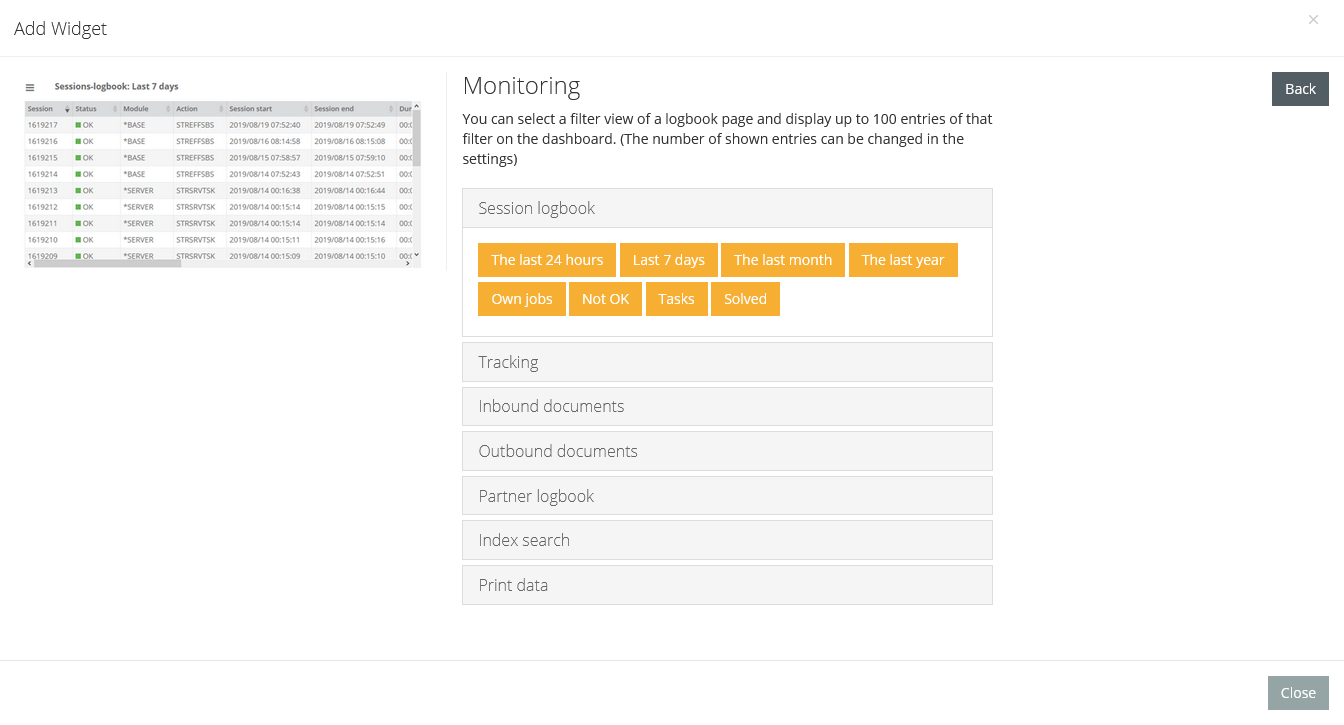Click the hamburger menu icon in widget preview
Viewport: 1344px width, 725px height.
(x=30, y=88)
